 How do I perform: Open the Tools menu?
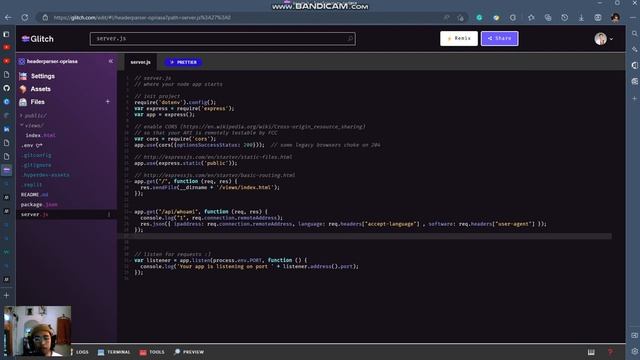(152, 352)
